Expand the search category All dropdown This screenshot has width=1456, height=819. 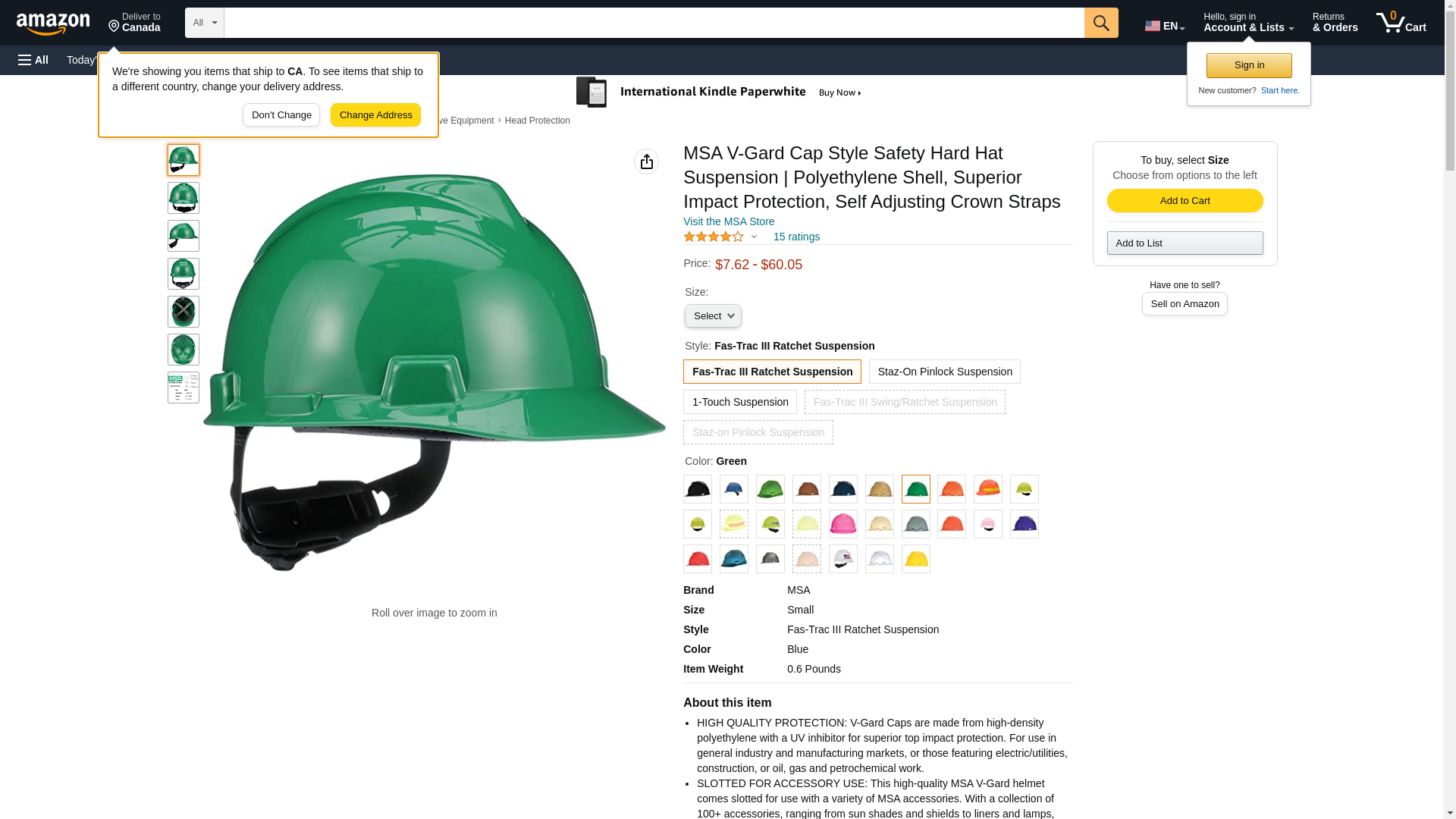[205, 23]
